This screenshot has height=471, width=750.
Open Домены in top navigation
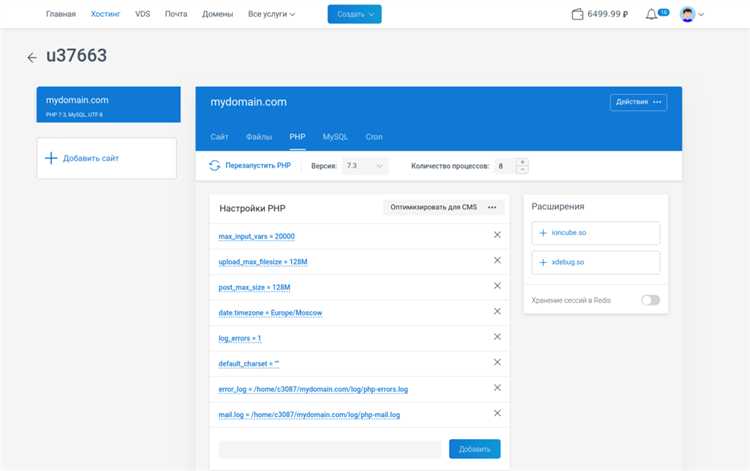pyautogui.click(x=218, y=14)
